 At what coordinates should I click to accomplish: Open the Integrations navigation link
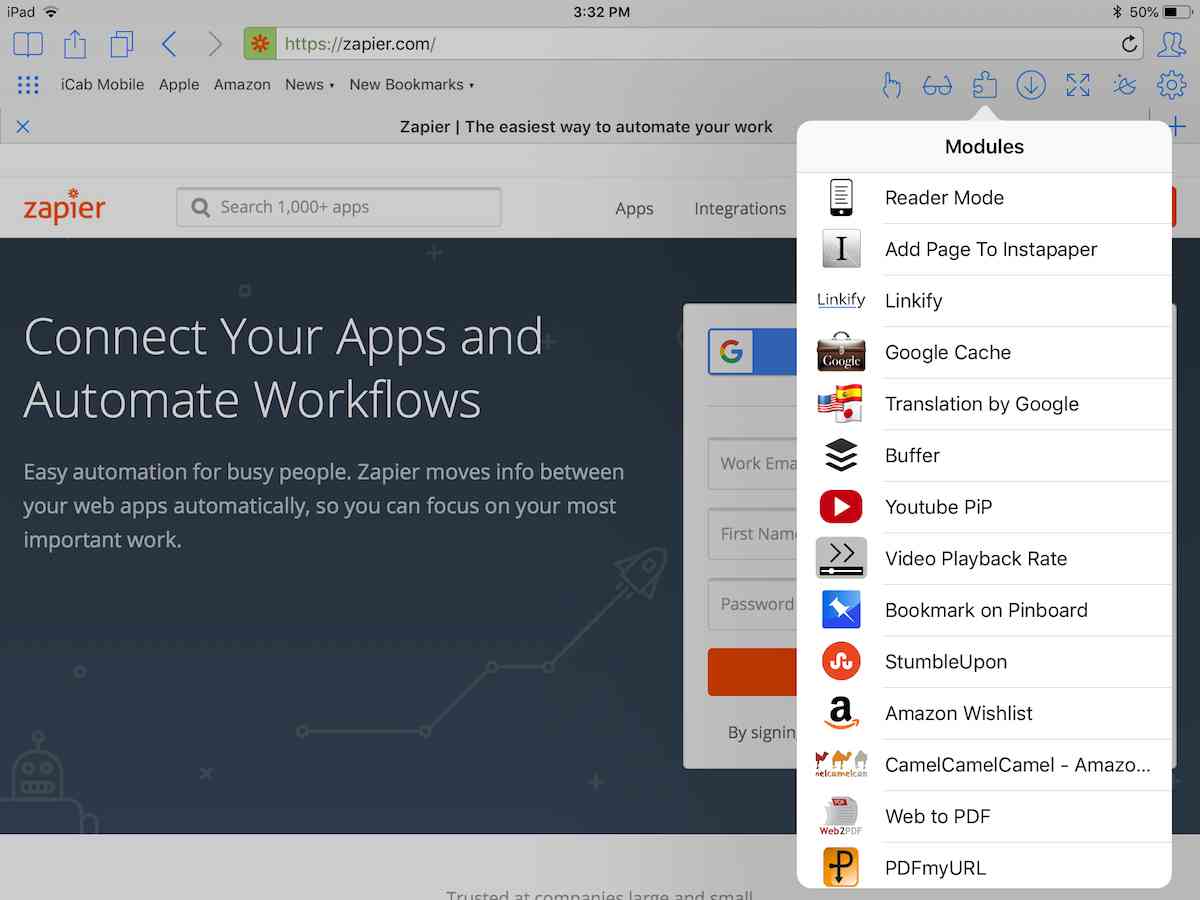(x=740, y=209)
